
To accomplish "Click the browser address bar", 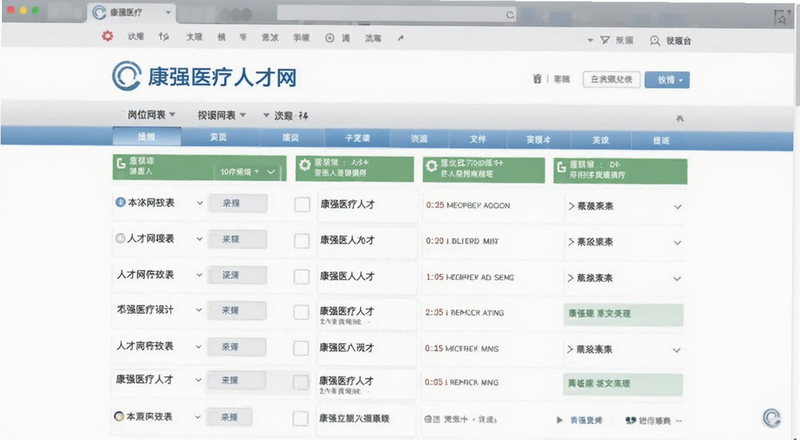I will (x=396, y=14).
